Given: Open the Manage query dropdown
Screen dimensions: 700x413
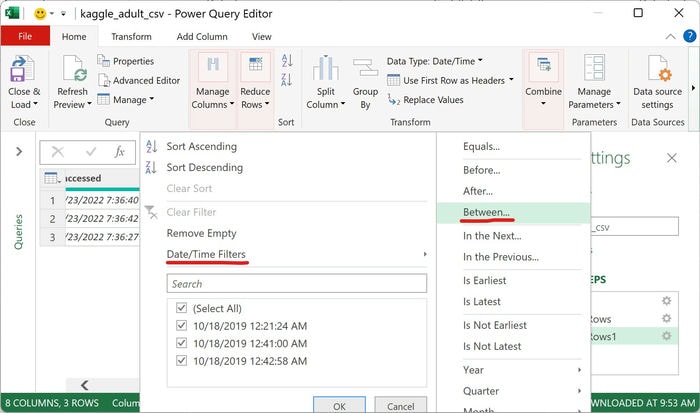Looking at the screenshot, I should 126,100.
